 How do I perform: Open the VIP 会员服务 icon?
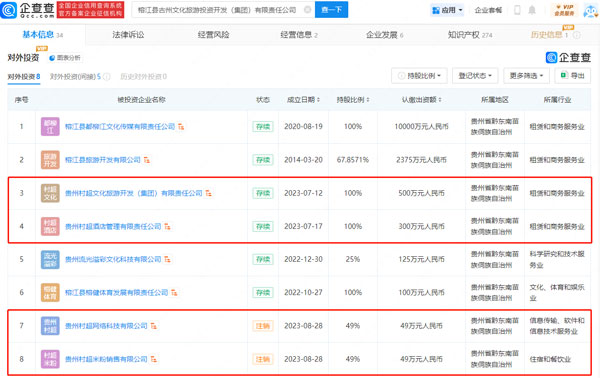[x=564, y=10]
